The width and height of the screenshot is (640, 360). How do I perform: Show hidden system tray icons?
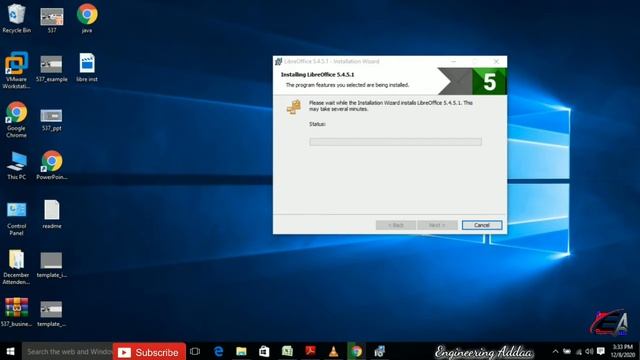pyautogui.click(x=555, y=351)
